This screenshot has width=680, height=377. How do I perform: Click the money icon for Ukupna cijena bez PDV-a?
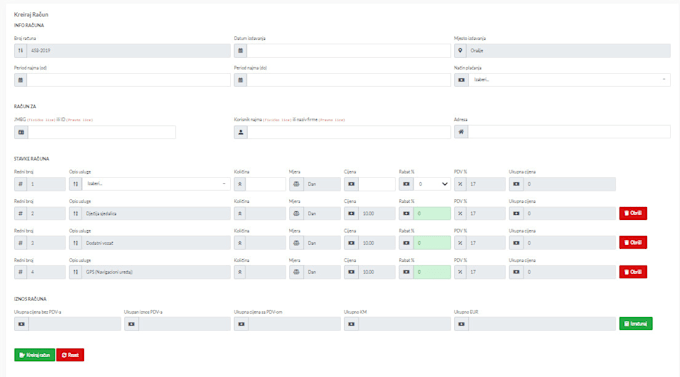point(21,324)
